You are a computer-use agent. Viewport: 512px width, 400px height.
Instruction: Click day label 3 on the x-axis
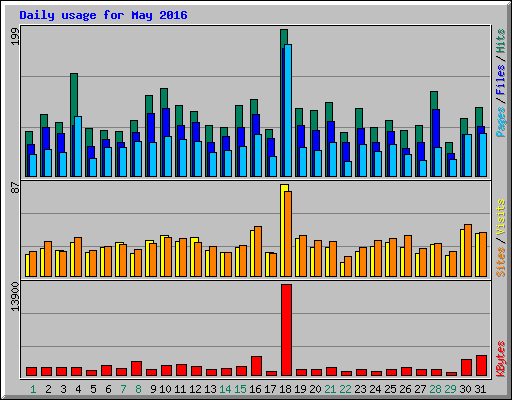tap(63, 389)
